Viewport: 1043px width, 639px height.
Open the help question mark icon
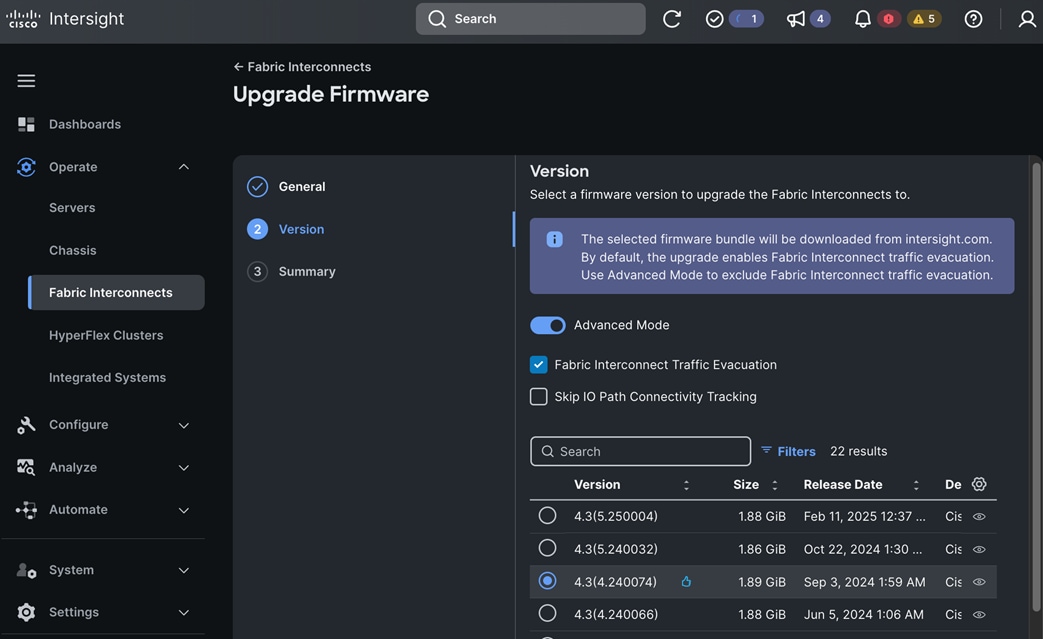973,19
